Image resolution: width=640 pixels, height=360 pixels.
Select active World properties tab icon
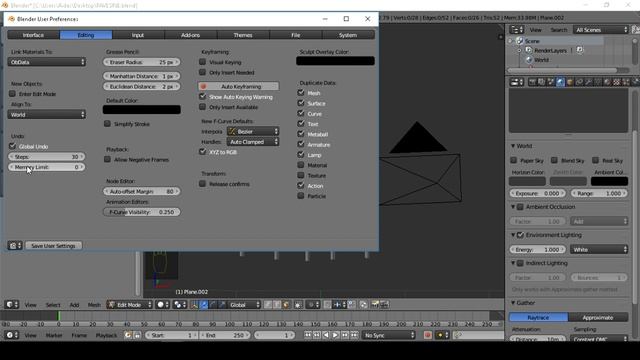[x=560, y=82]
